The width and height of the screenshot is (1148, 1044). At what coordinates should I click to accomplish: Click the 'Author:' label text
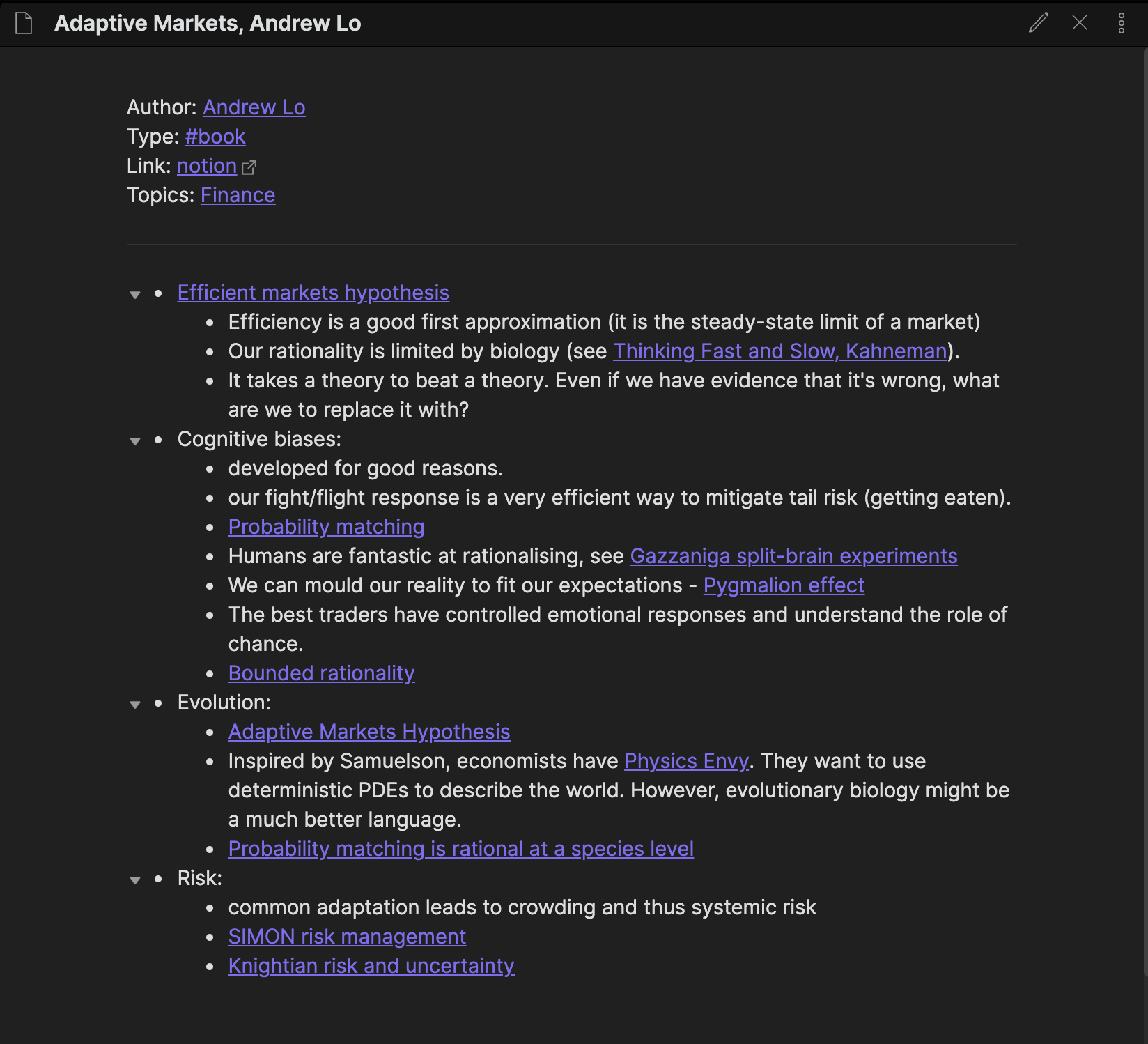162,107
